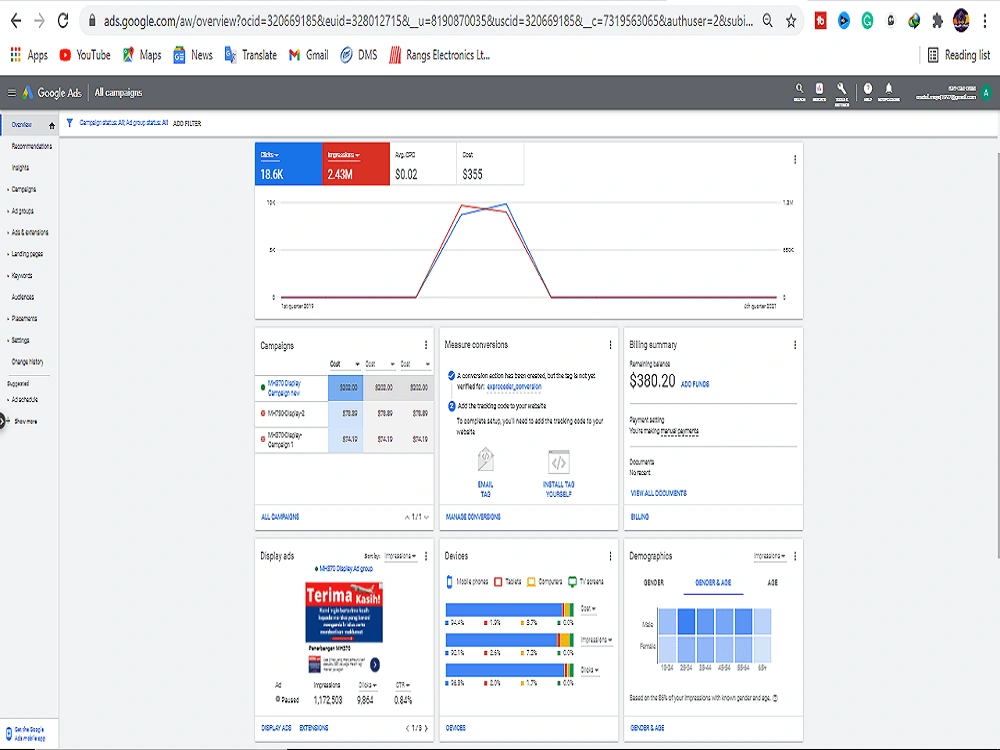Click the home icon beside Overview

(52, 126)
